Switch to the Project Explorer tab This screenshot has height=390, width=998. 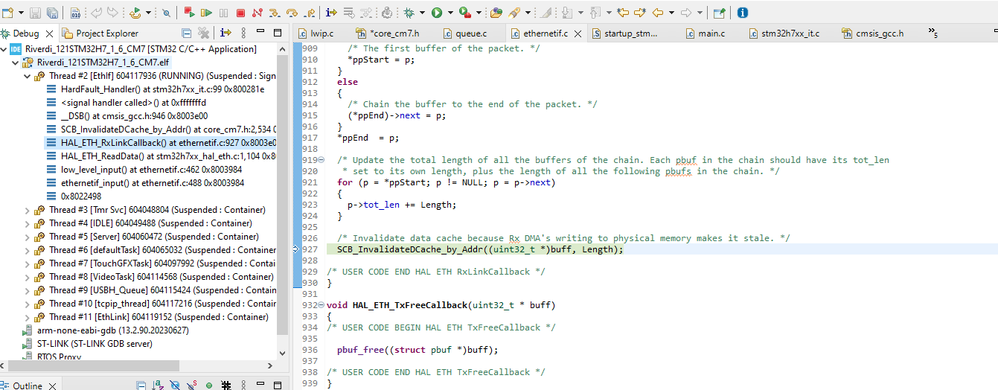point(101,33)
